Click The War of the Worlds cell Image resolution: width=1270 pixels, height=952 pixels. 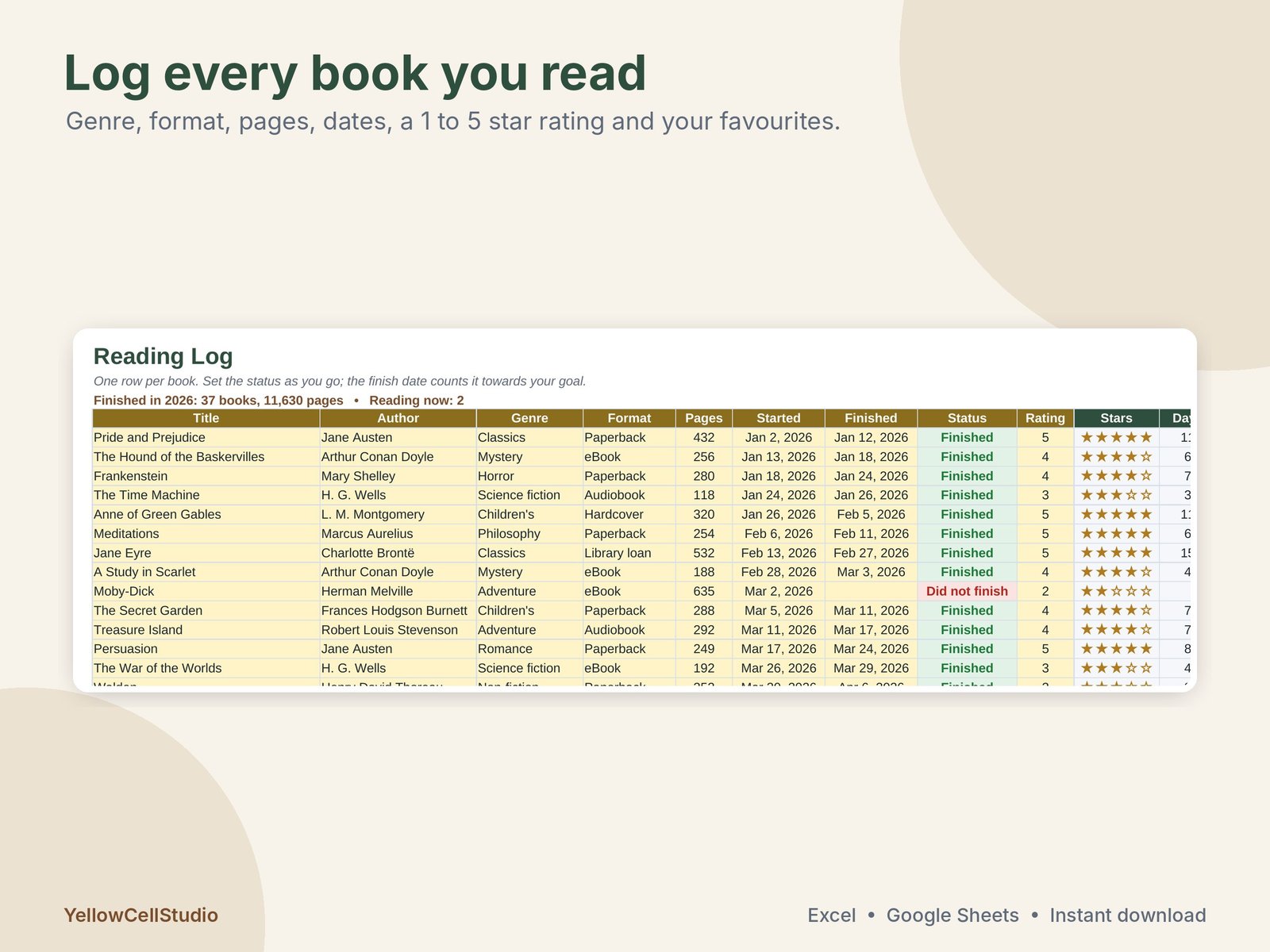point(206,668)
